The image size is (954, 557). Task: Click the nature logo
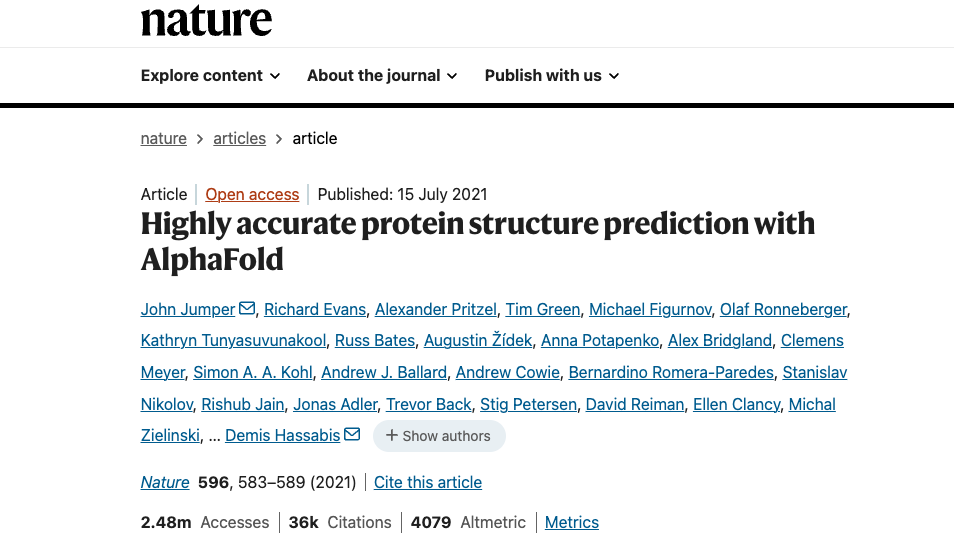pyautogui.click(x=206, y=20)
